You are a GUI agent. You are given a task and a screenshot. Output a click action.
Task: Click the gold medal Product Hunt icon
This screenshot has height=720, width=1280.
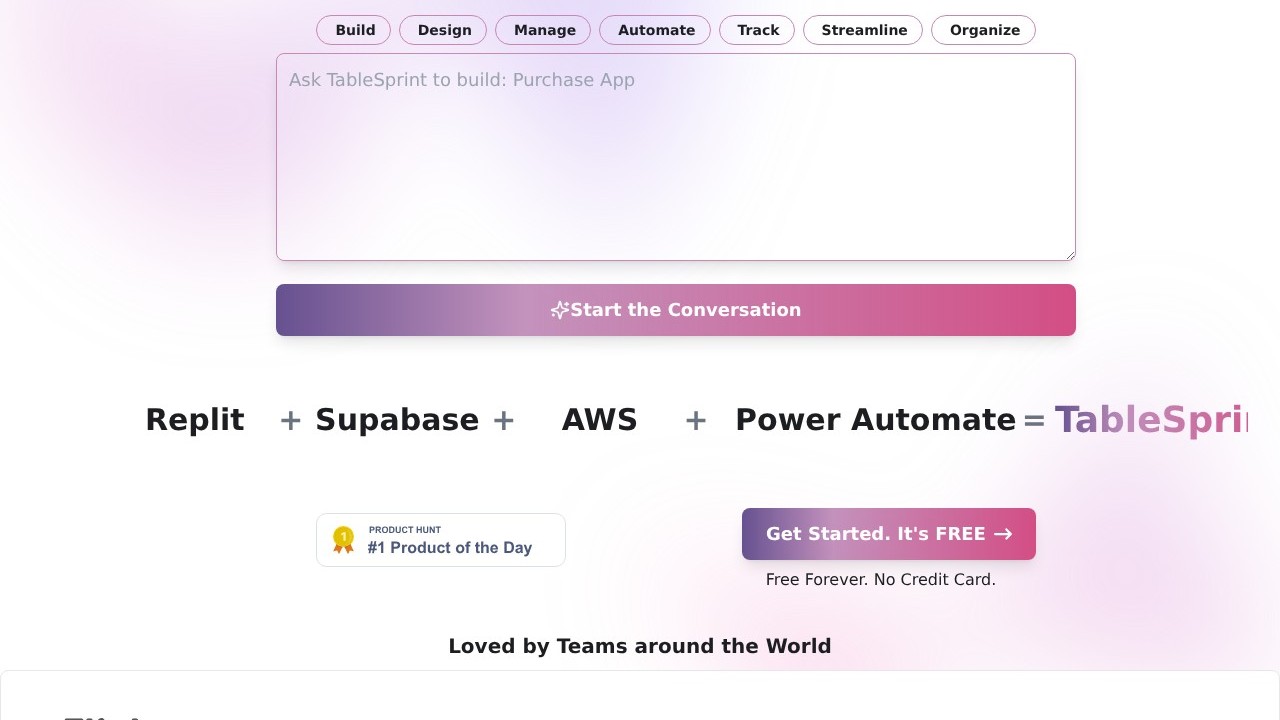[x=343, y=540]
